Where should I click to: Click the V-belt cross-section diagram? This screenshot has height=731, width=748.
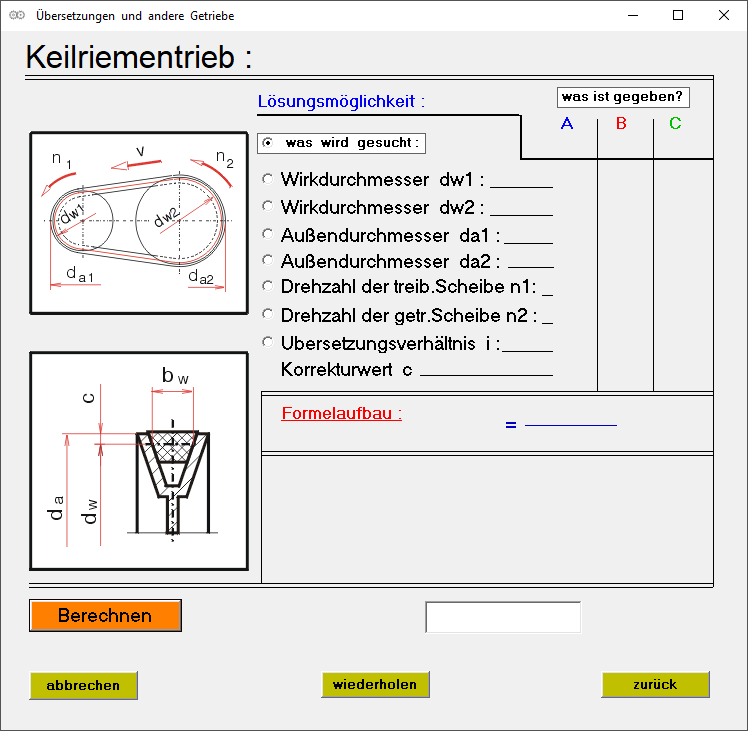139,460
